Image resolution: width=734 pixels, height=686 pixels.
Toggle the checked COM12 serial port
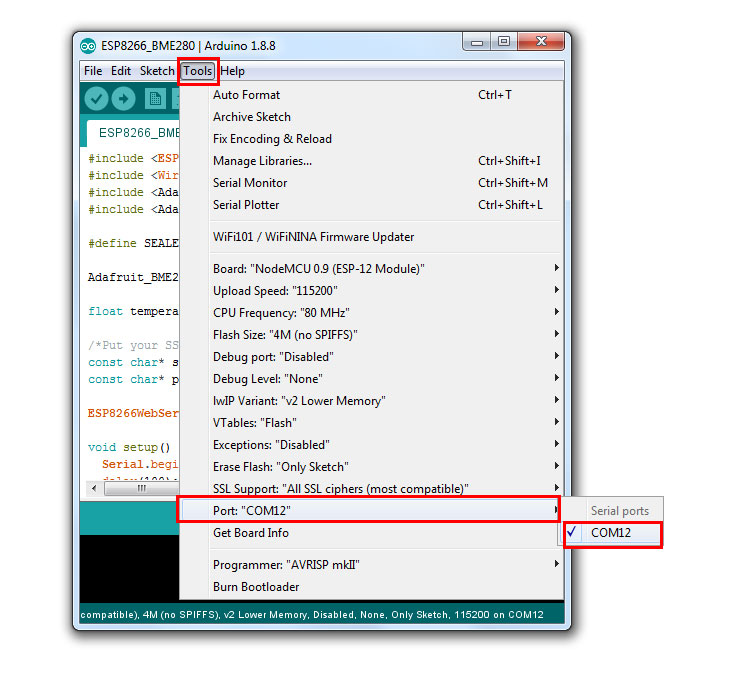point(612,533)
